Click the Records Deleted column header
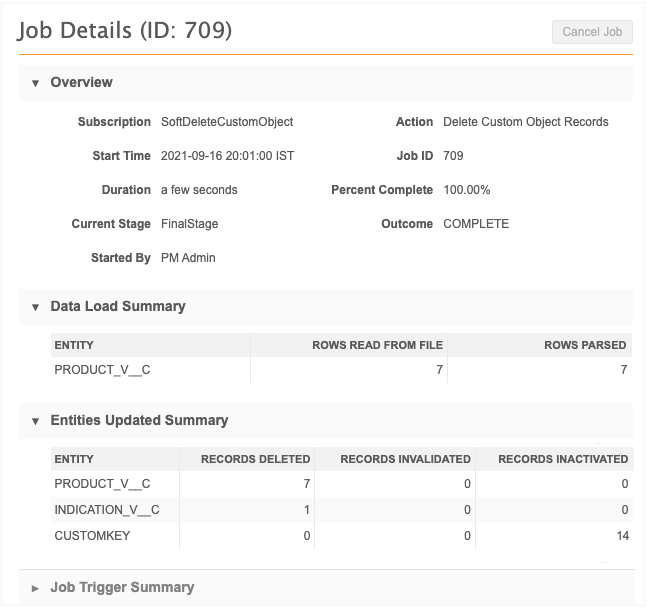 pyautogui.click(x=255, y=459)
